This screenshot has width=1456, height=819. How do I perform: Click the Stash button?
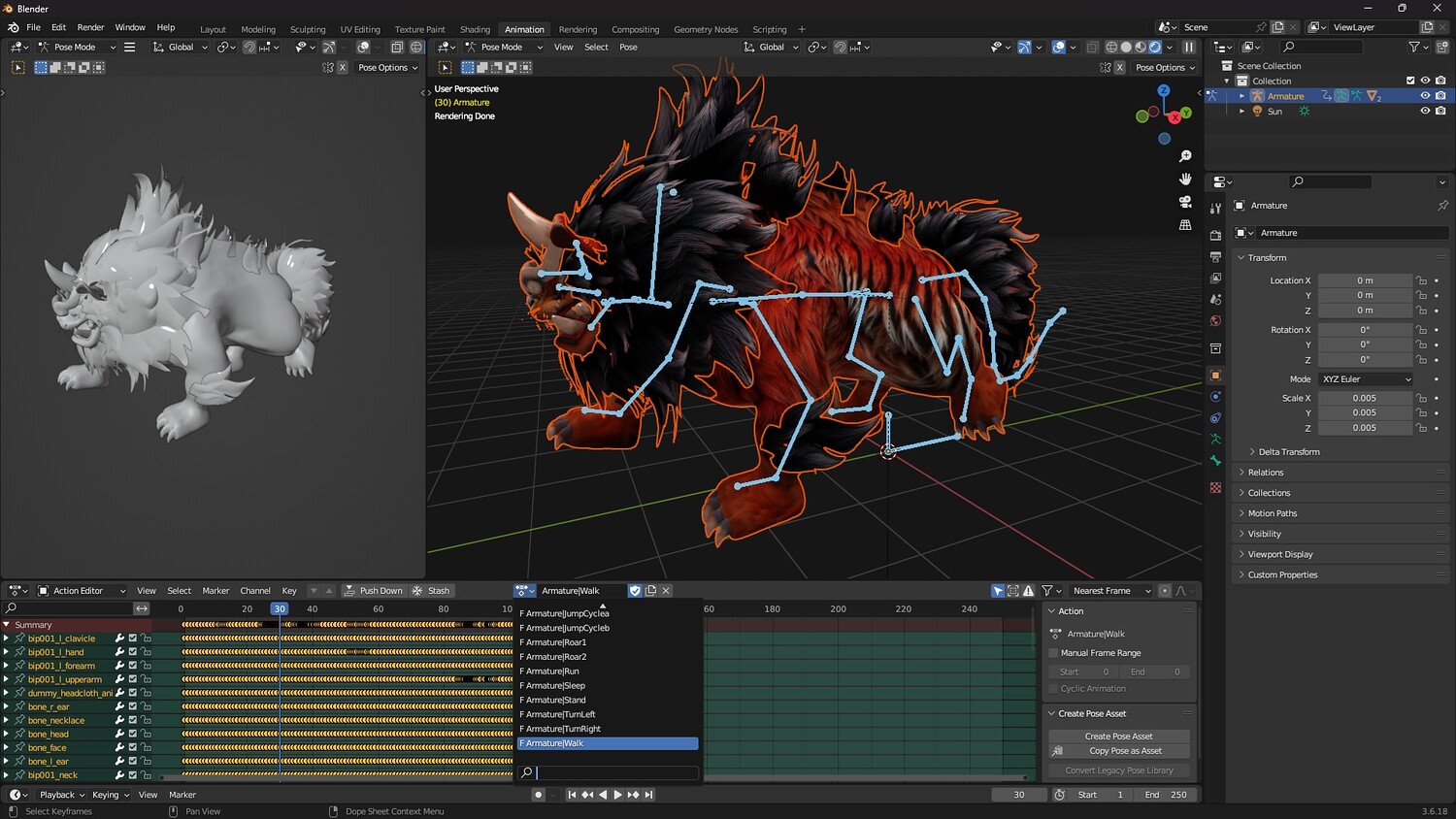click(x=432, y=590)
